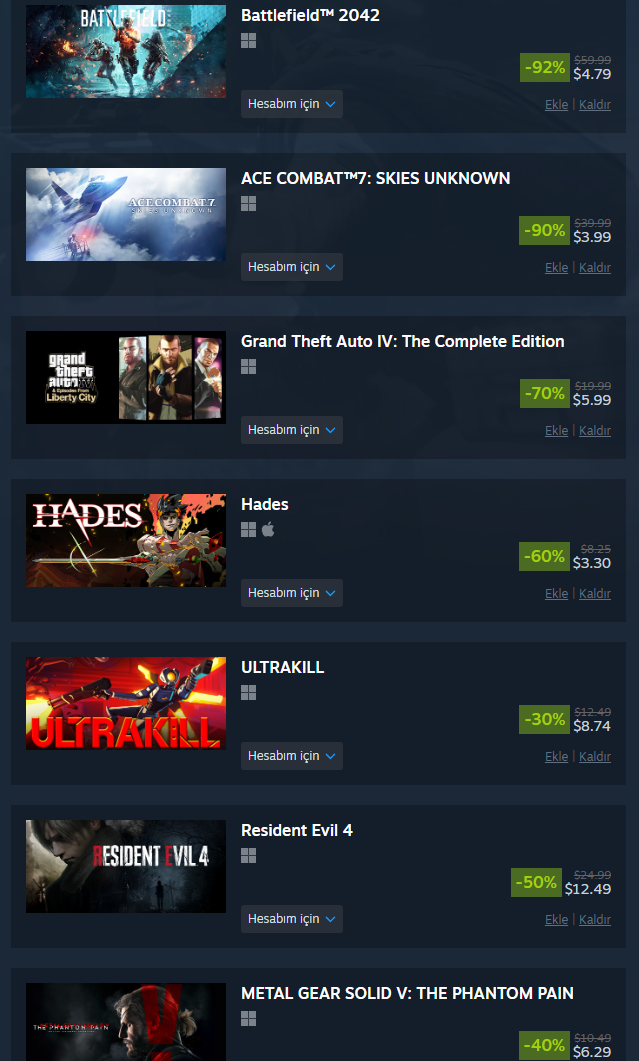Click the Windows icon under Resident Evil 4
The image size is (639, 1061).
[x=248, y=856]
